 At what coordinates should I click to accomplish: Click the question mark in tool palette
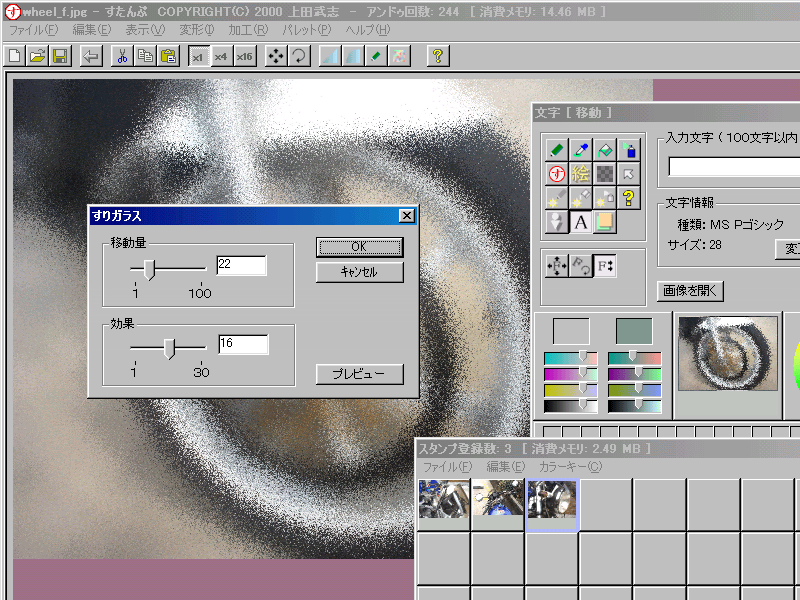pos(629,198)
